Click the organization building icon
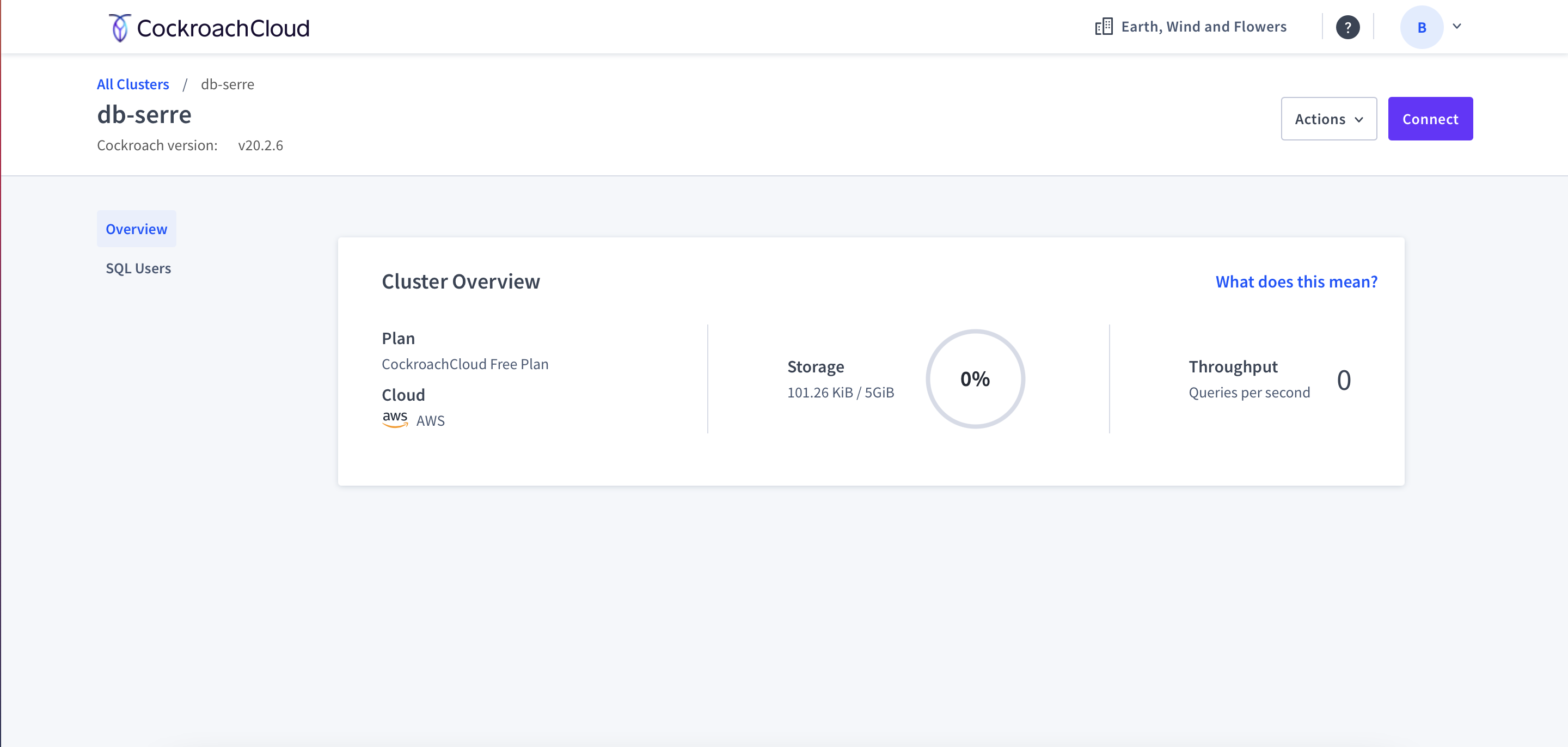 click(1103, 27)
